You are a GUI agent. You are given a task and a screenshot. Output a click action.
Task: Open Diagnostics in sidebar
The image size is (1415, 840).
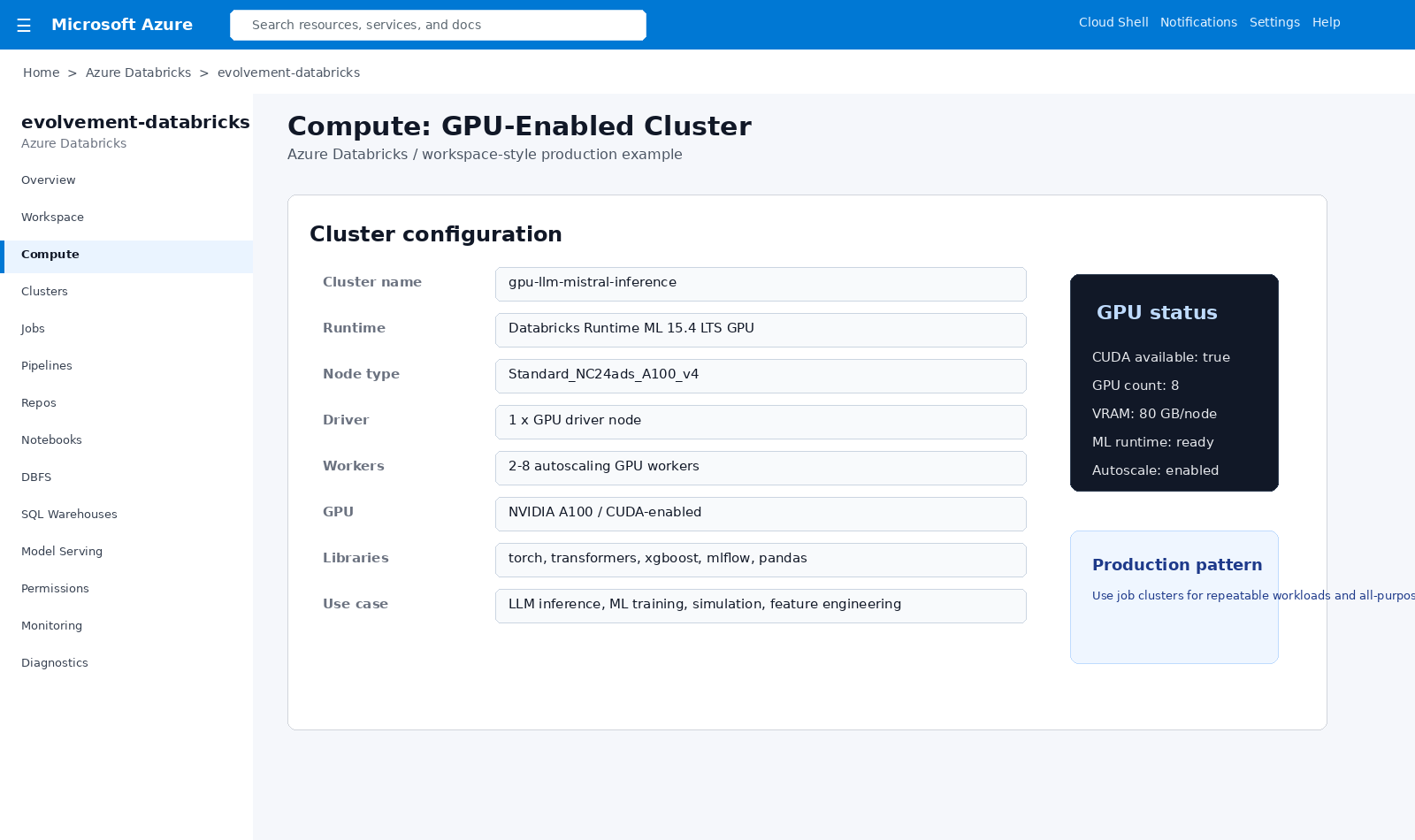point(126,663)
